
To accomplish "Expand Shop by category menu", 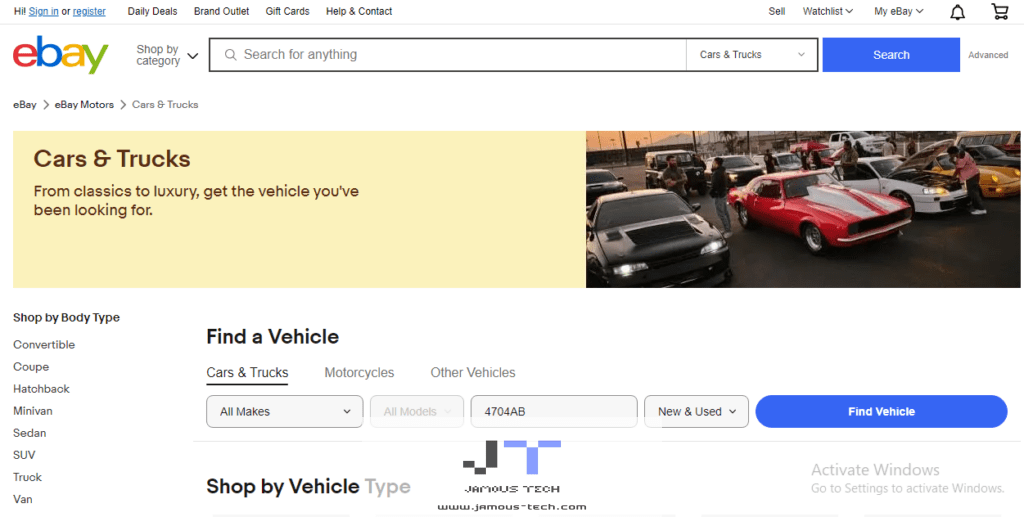I will (x=167, y=55).
